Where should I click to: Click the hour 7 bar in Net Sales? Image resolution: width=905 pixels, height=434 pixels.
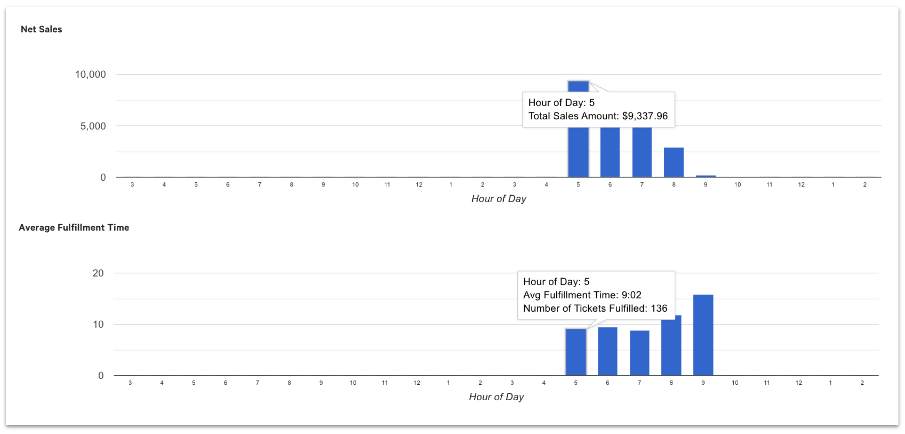(641, 152)
